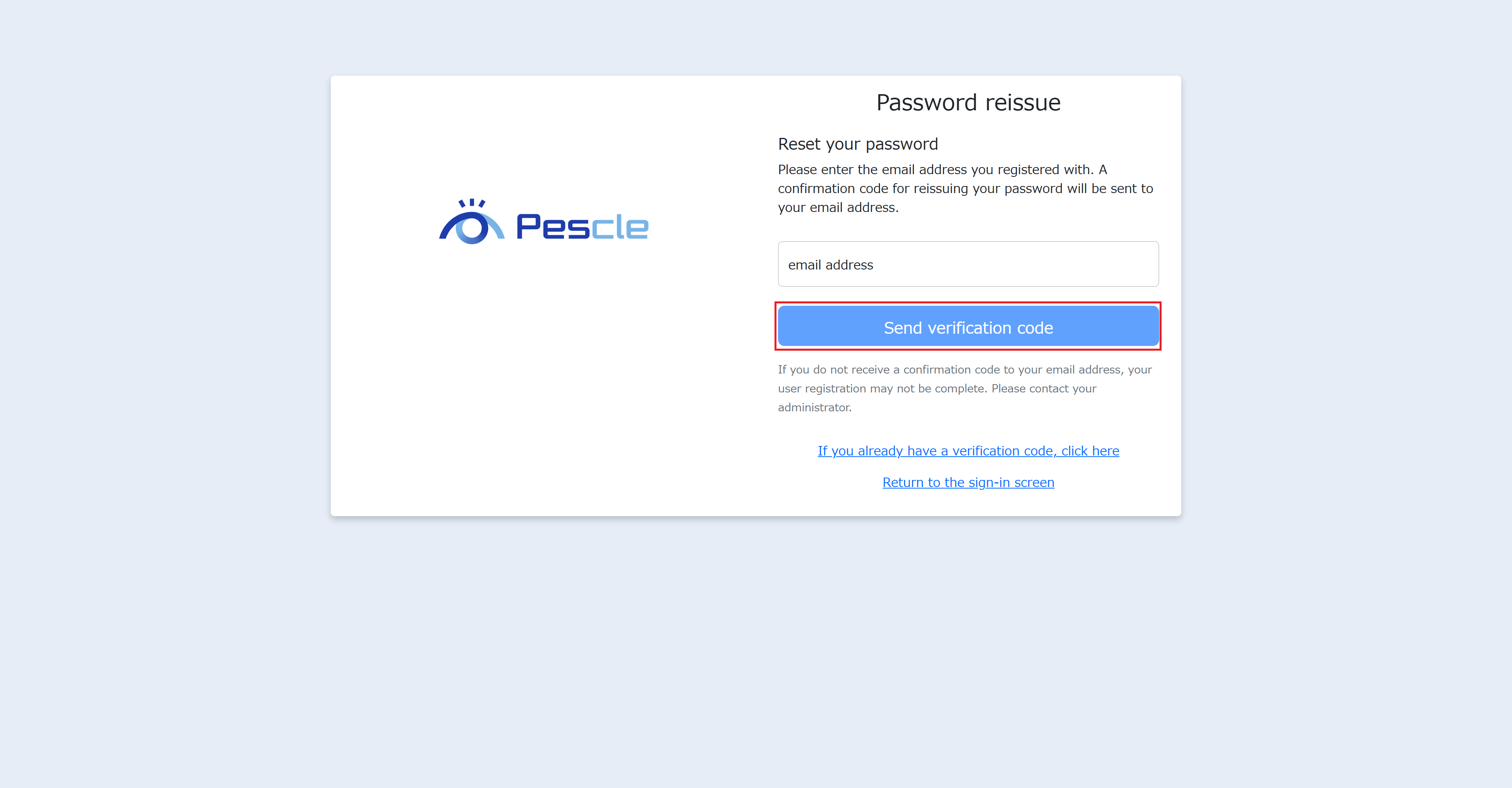
Task: Open the verification code link for existing codes
Action: pos(968,450)
